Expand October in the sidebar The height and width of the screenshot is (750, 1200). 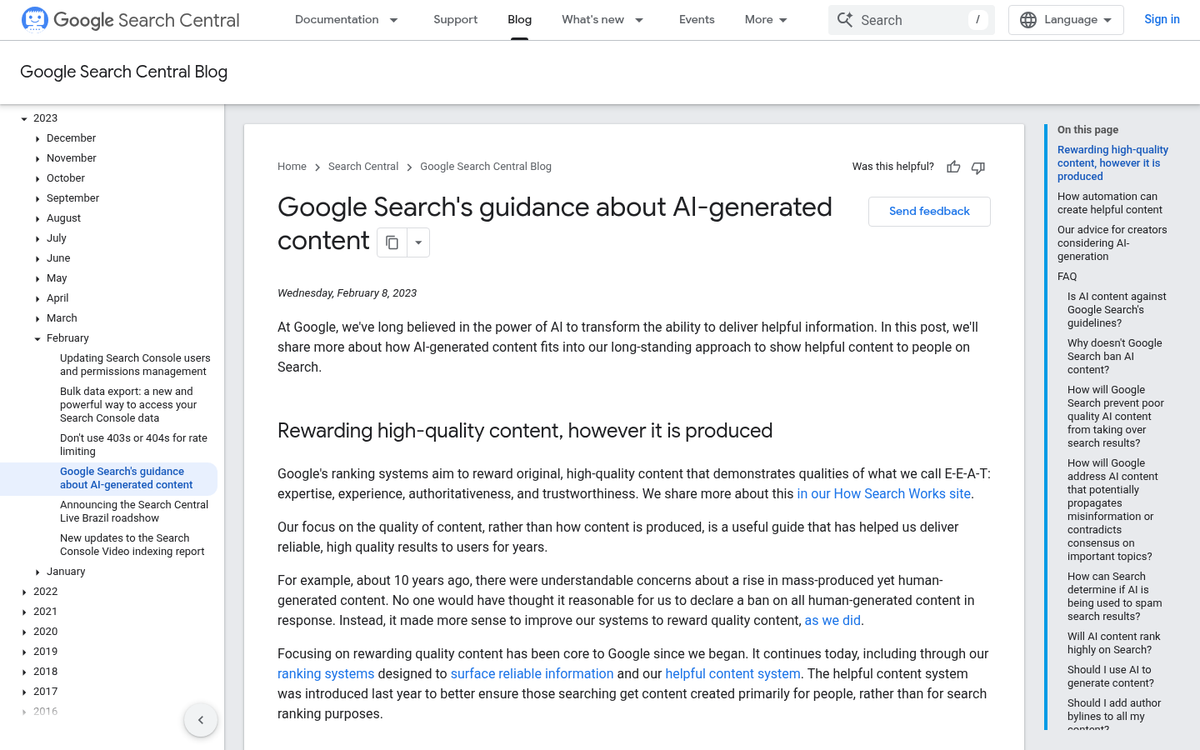[37, 178]
